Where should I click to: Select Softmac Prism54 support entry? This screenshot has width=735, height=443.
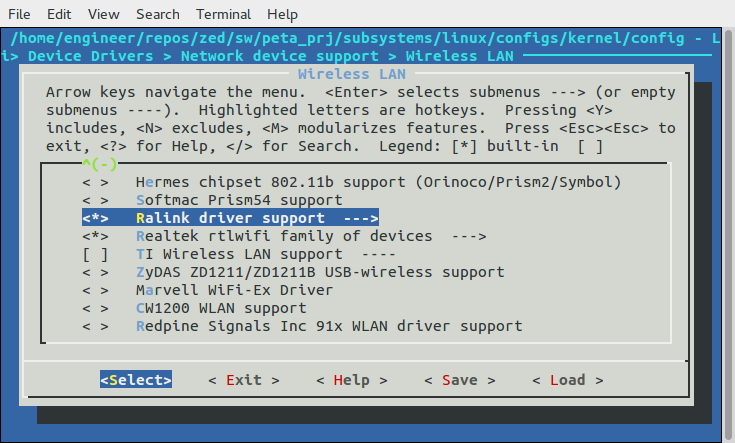(x=239, y=200)
